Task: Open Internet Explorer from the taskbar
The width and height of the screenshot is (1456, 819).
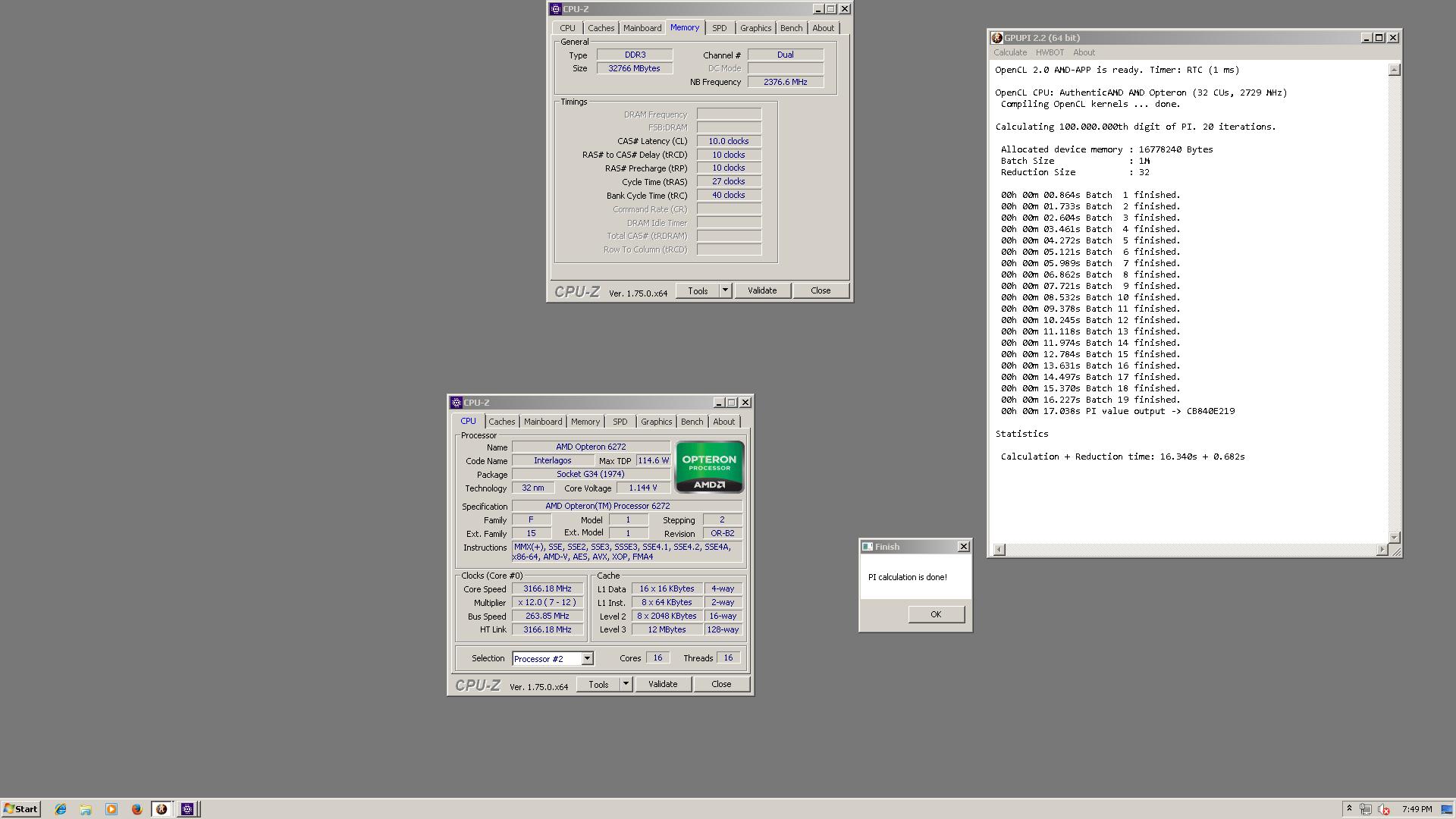Action: [61, 809]
